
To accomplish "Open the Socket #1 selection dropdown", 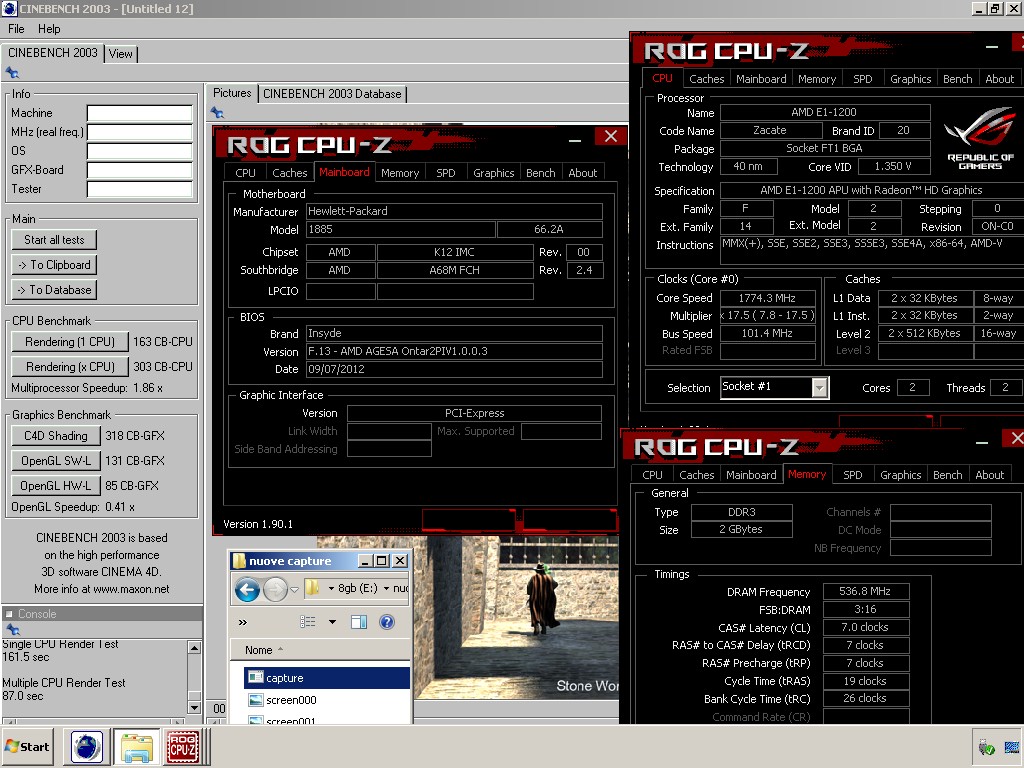I will click(x=820, y=387).
